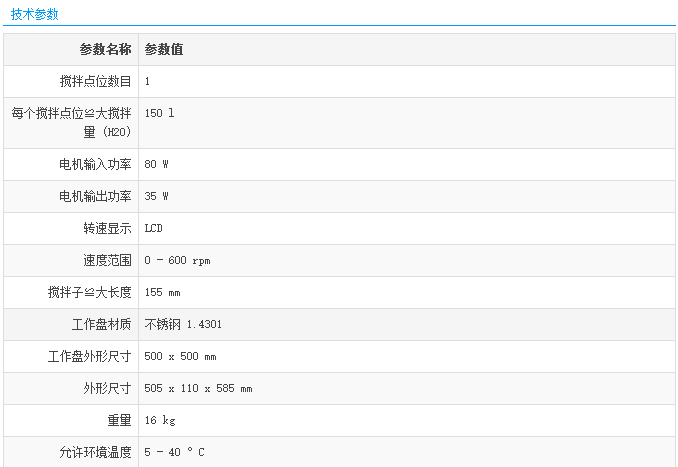Click the 35 W value cell
678x467 pixels.
(156, 196)
